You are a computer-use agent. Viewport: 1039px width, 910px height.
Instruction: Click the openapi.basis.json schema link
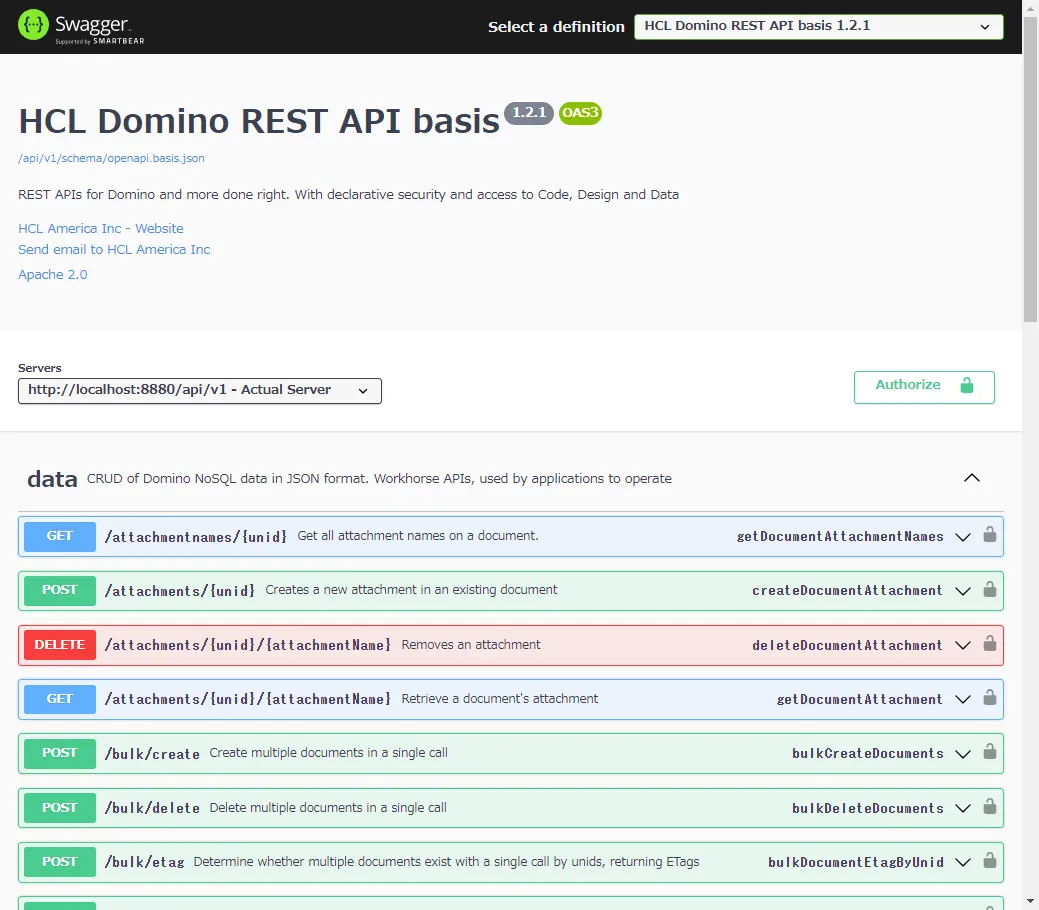click(x=110, y=158)
